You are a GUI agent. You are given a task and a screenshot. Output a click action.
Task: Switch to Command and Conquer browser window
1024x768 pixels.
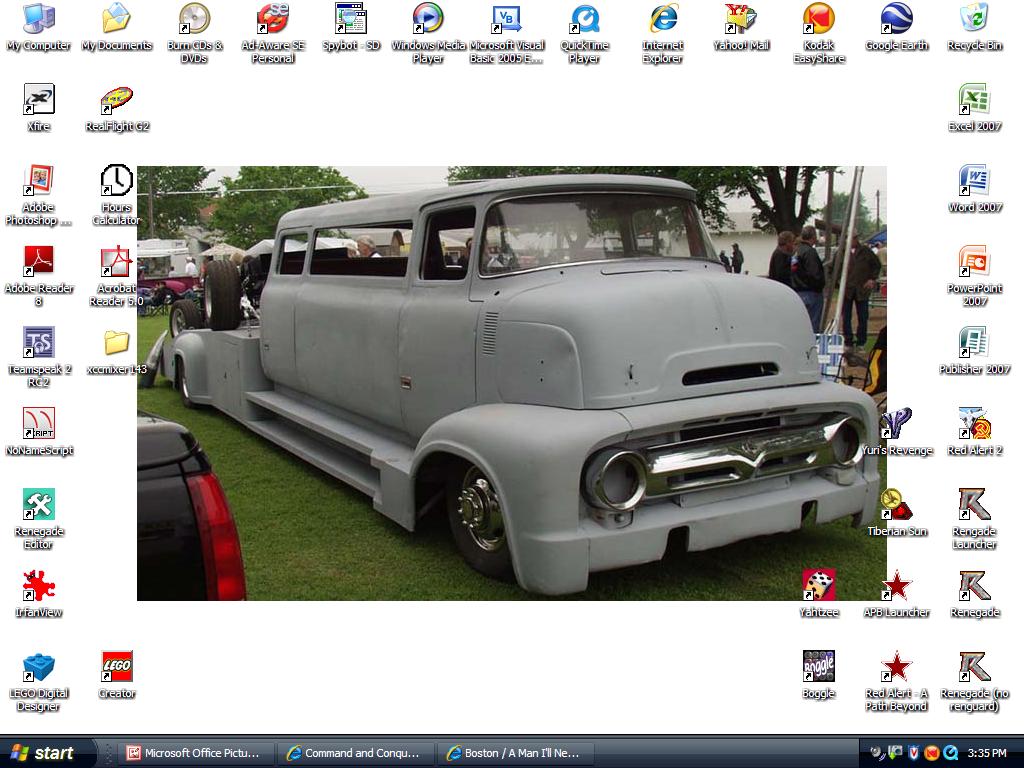pos(357,753)
